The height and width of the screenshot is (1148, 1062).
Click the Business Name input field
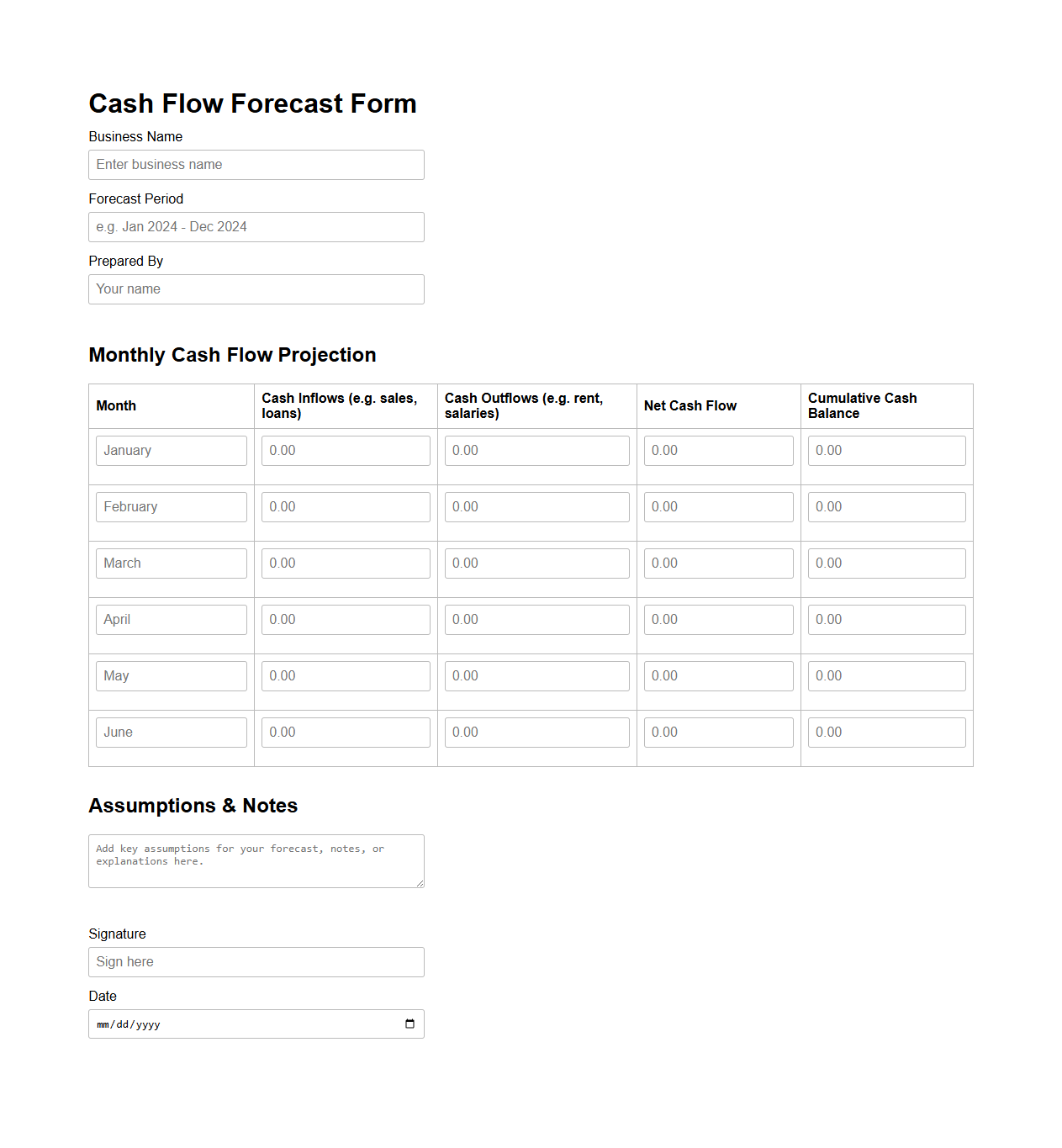pos(256,164)
